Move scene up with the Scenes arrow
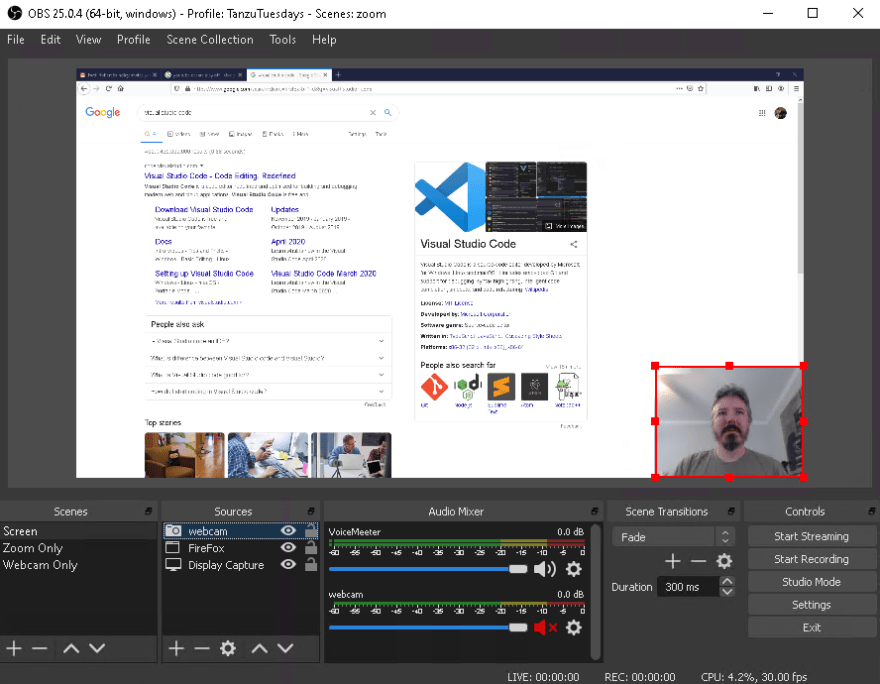 [71, 649]
